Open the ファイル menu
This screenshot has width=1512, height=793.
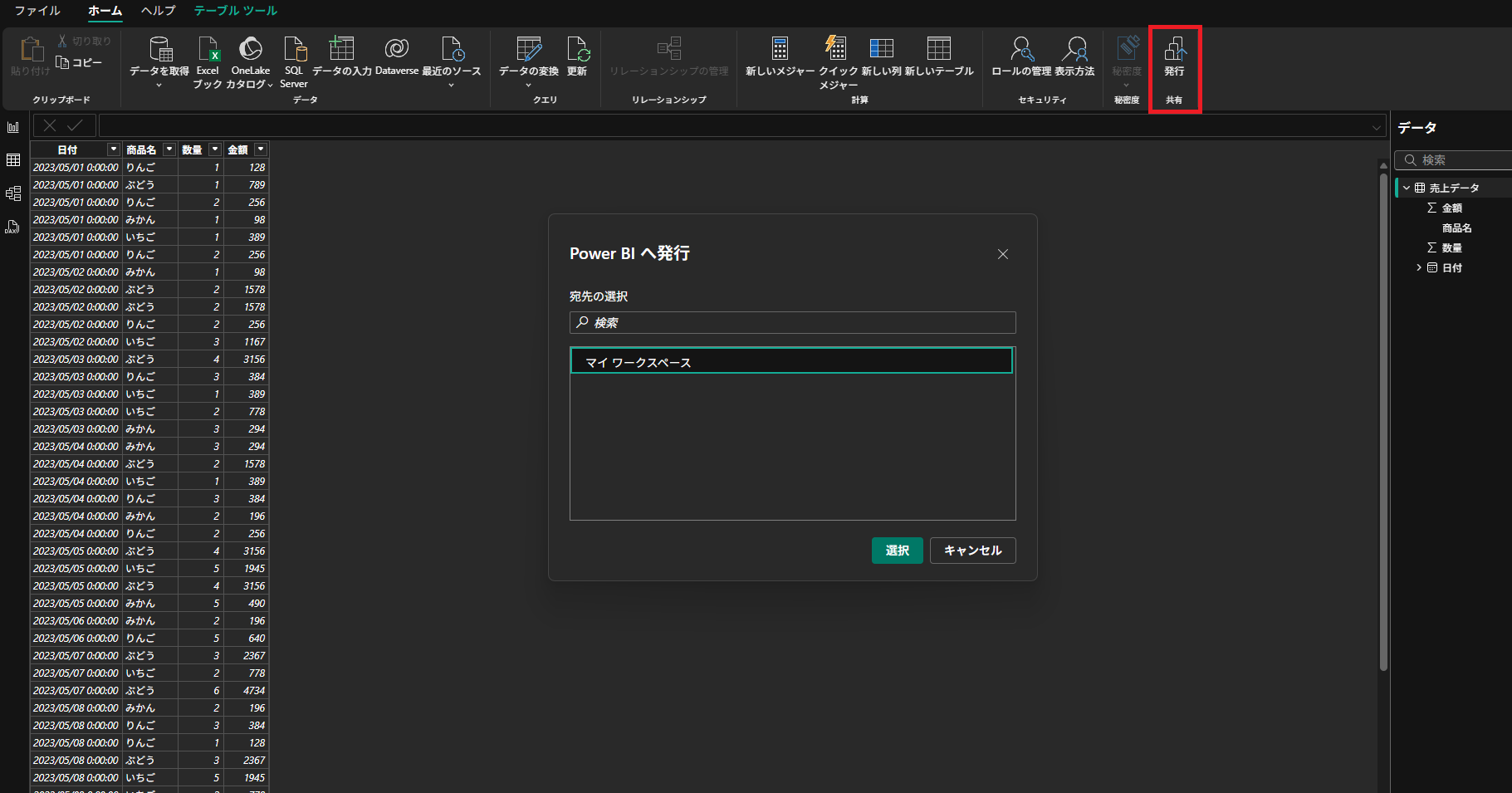click(x=37, y=11)
